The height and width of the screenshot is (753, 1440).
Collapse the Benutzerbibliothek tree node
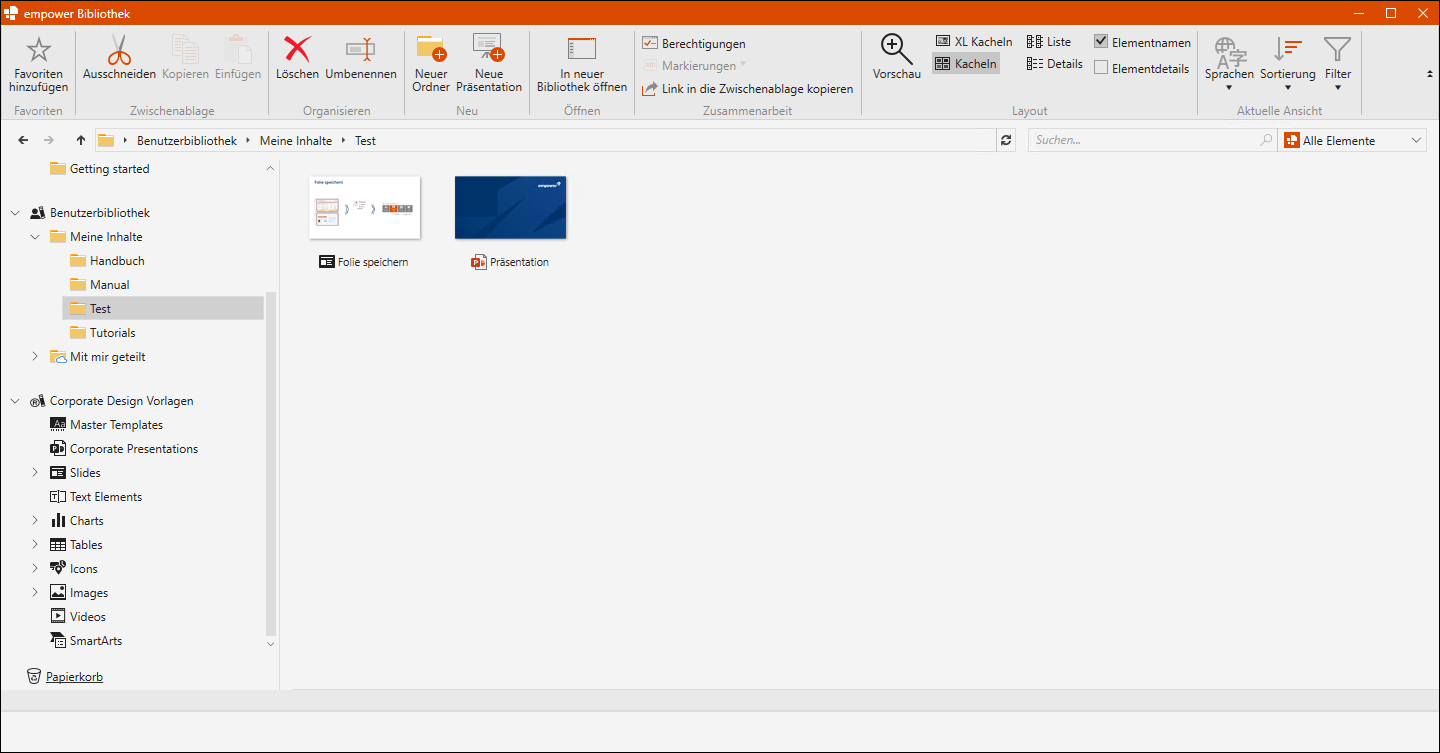[15, 213]
